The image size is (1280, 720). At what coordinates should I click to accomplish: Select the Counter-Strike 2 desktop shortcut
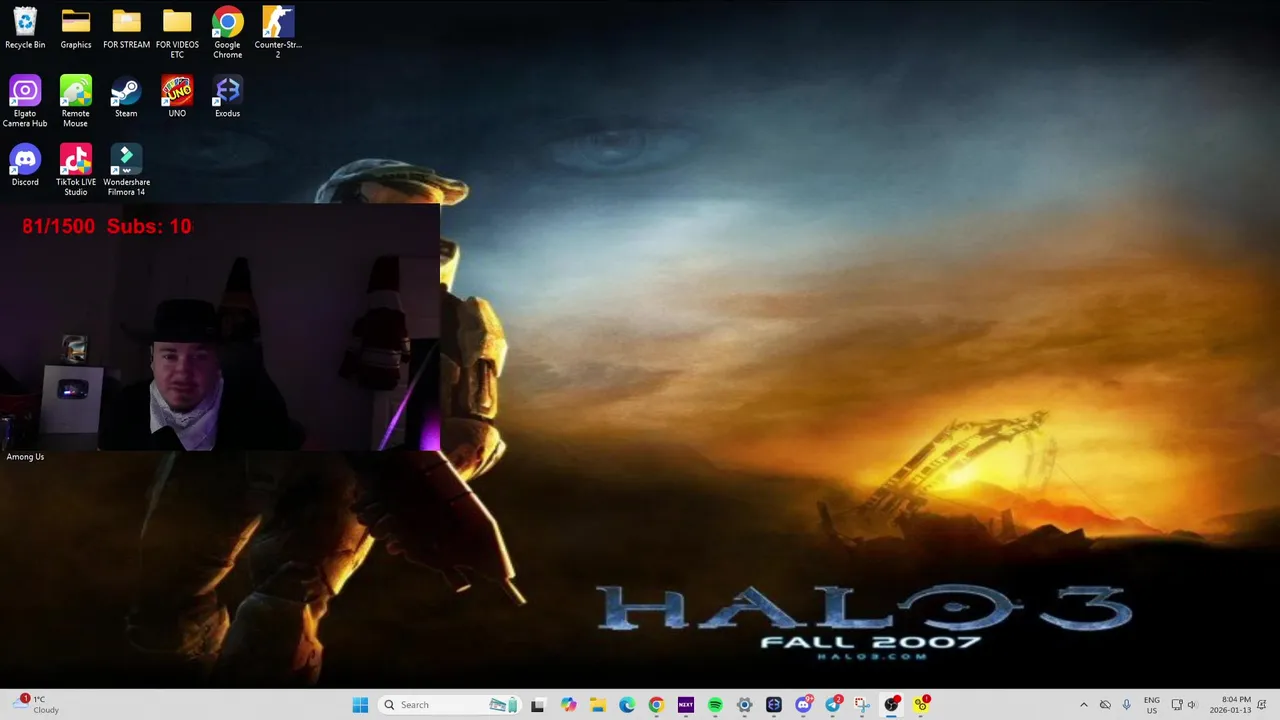tap(278, 33)
